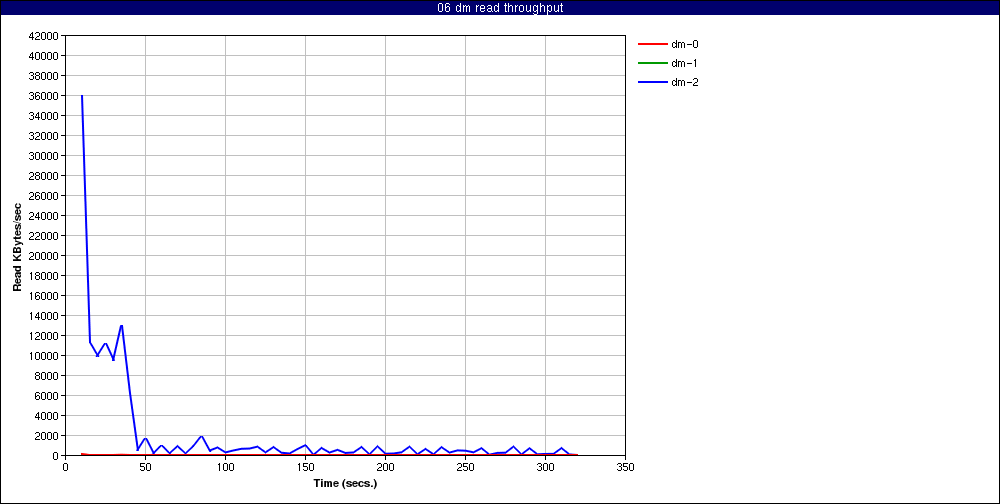Viewport: 1000px width, 504px height.
Task: Click the 'Time (secs.)' x-axis label
Action: 345,483
